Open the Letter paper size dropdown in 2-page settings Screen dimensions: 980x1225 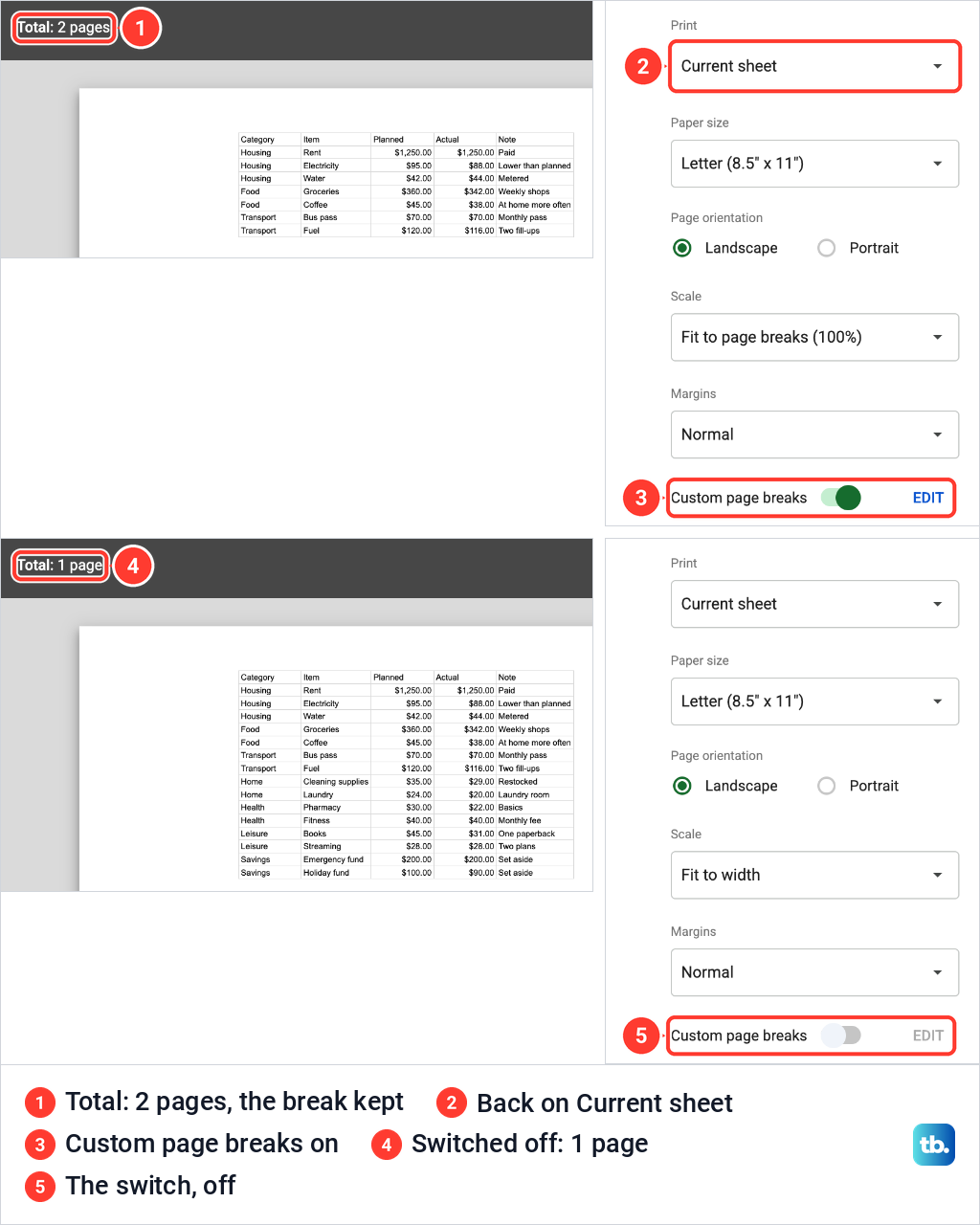tap(814, 164)
